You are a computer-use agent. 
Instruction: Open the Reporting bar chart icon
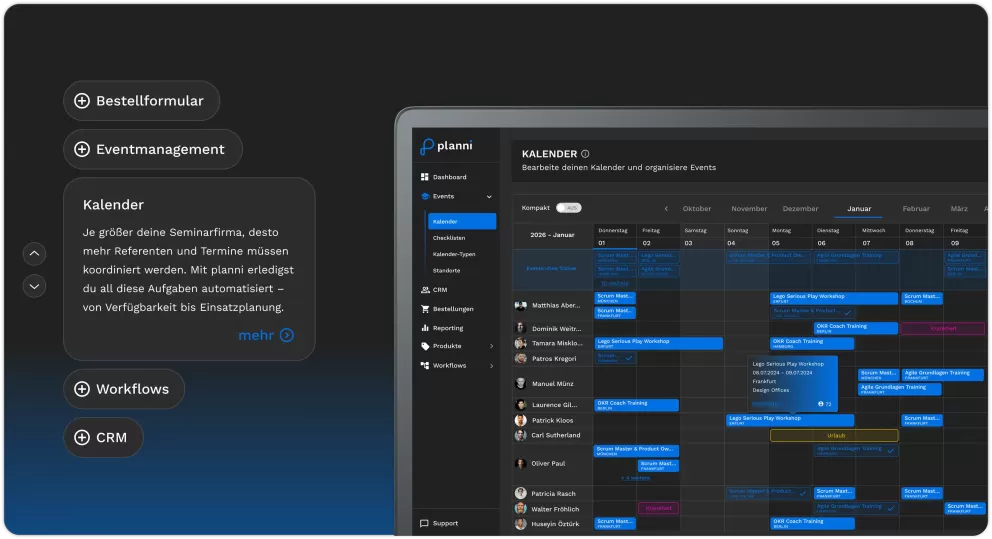425,328
